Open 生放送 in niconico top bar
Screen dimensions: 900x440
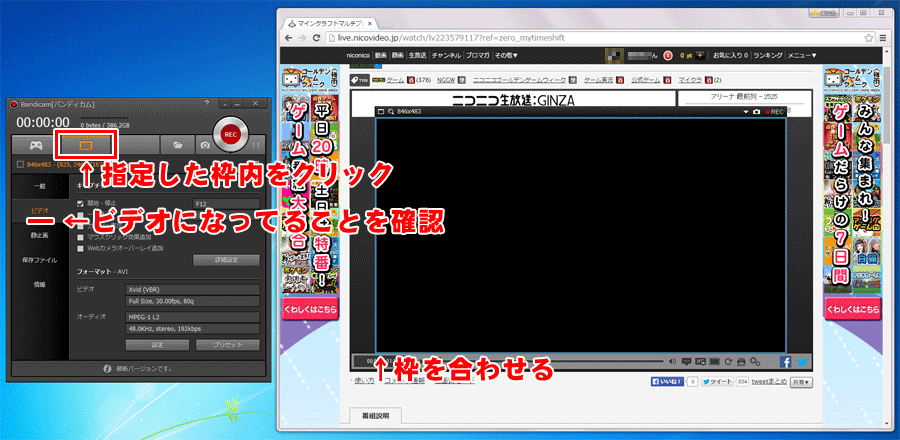pos(416,56)
